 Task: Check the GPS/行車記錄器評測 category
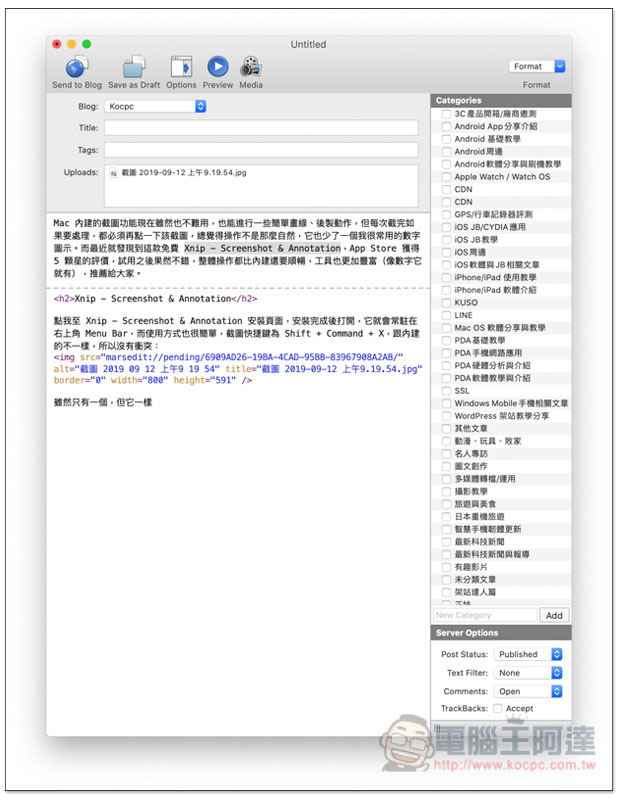[446, 214]
